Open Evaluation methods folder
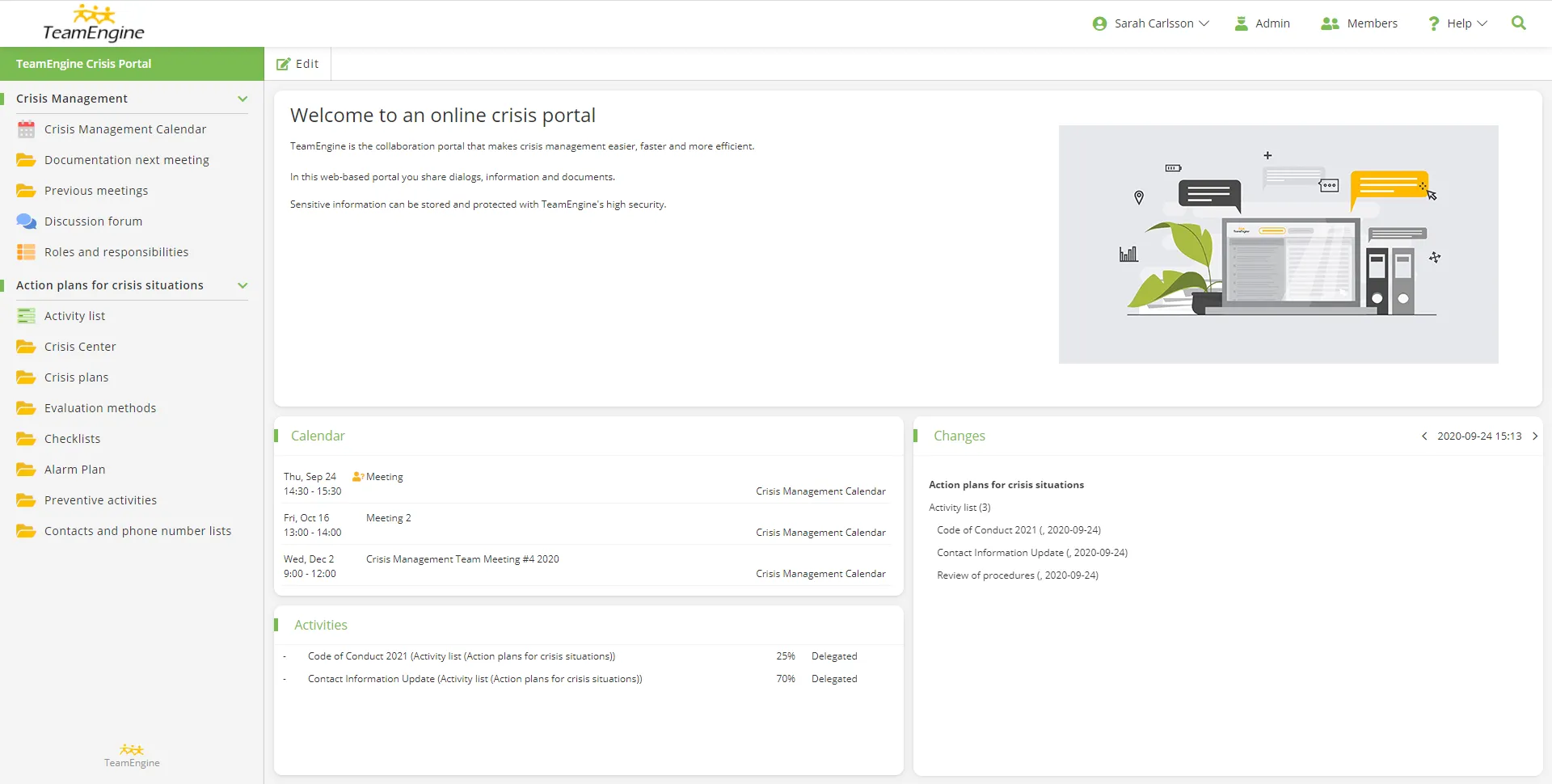Screen dimensions: 1552x784 pos(100,408)
